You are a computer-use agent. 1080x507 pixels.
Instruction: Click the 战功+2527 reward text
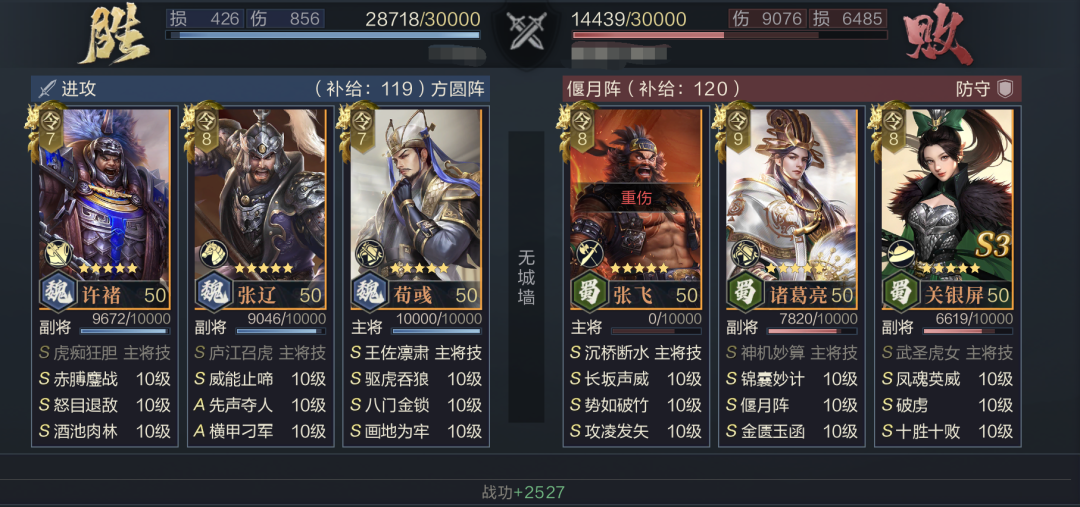click(x=523, y=493)
